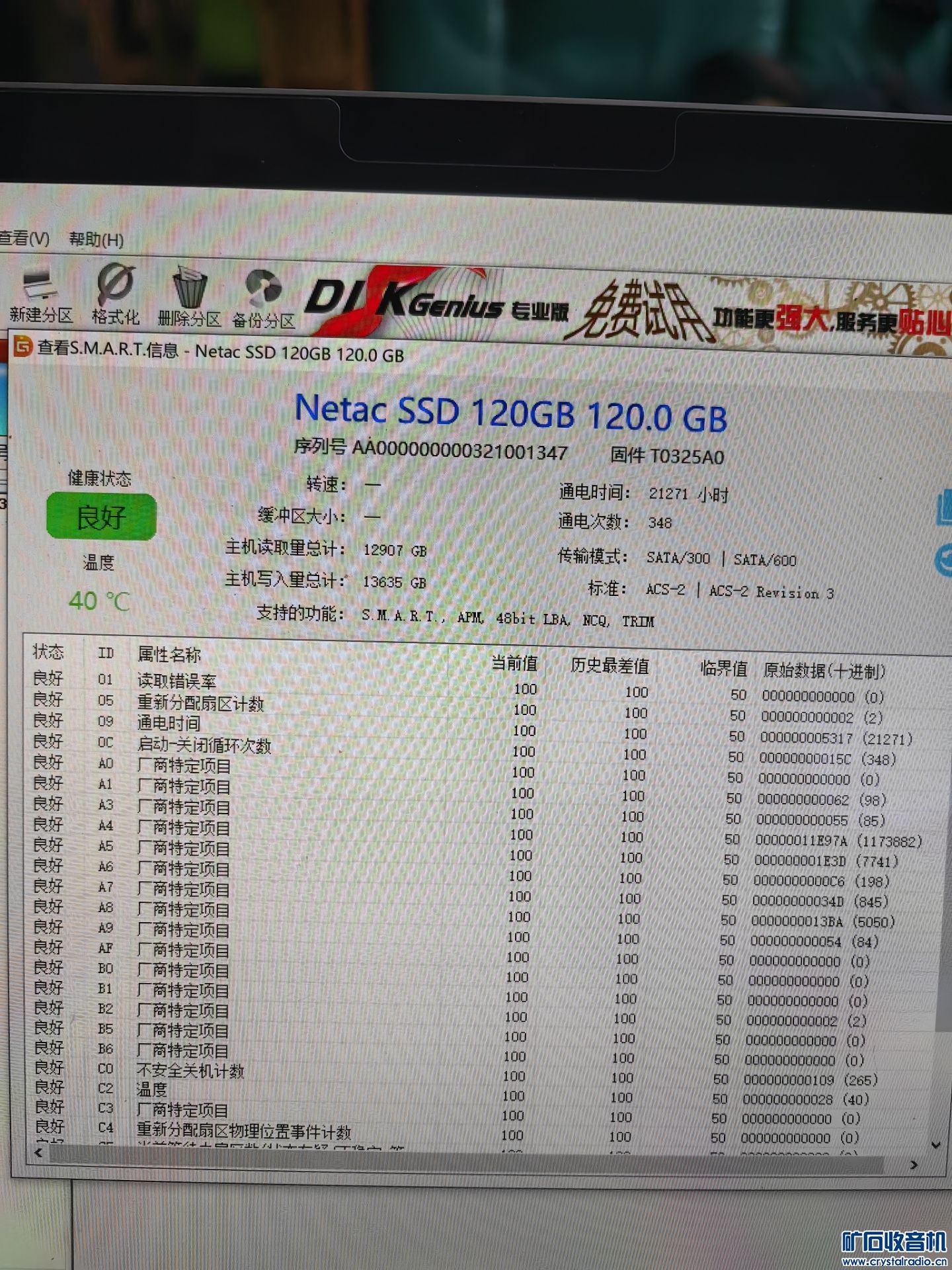952x1270 pixels.
Task: Click the ACS-2 Revision 3 standard text
Action: 772,591
